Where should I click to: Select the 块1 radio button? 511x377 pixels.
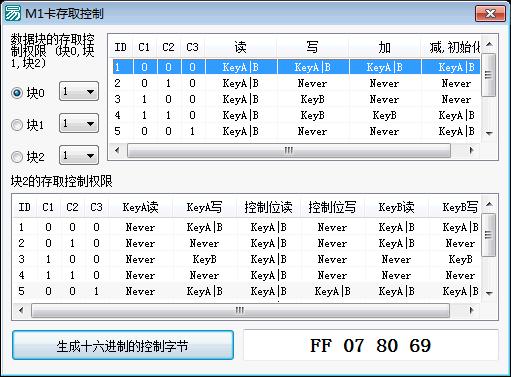tap(17, 125)
